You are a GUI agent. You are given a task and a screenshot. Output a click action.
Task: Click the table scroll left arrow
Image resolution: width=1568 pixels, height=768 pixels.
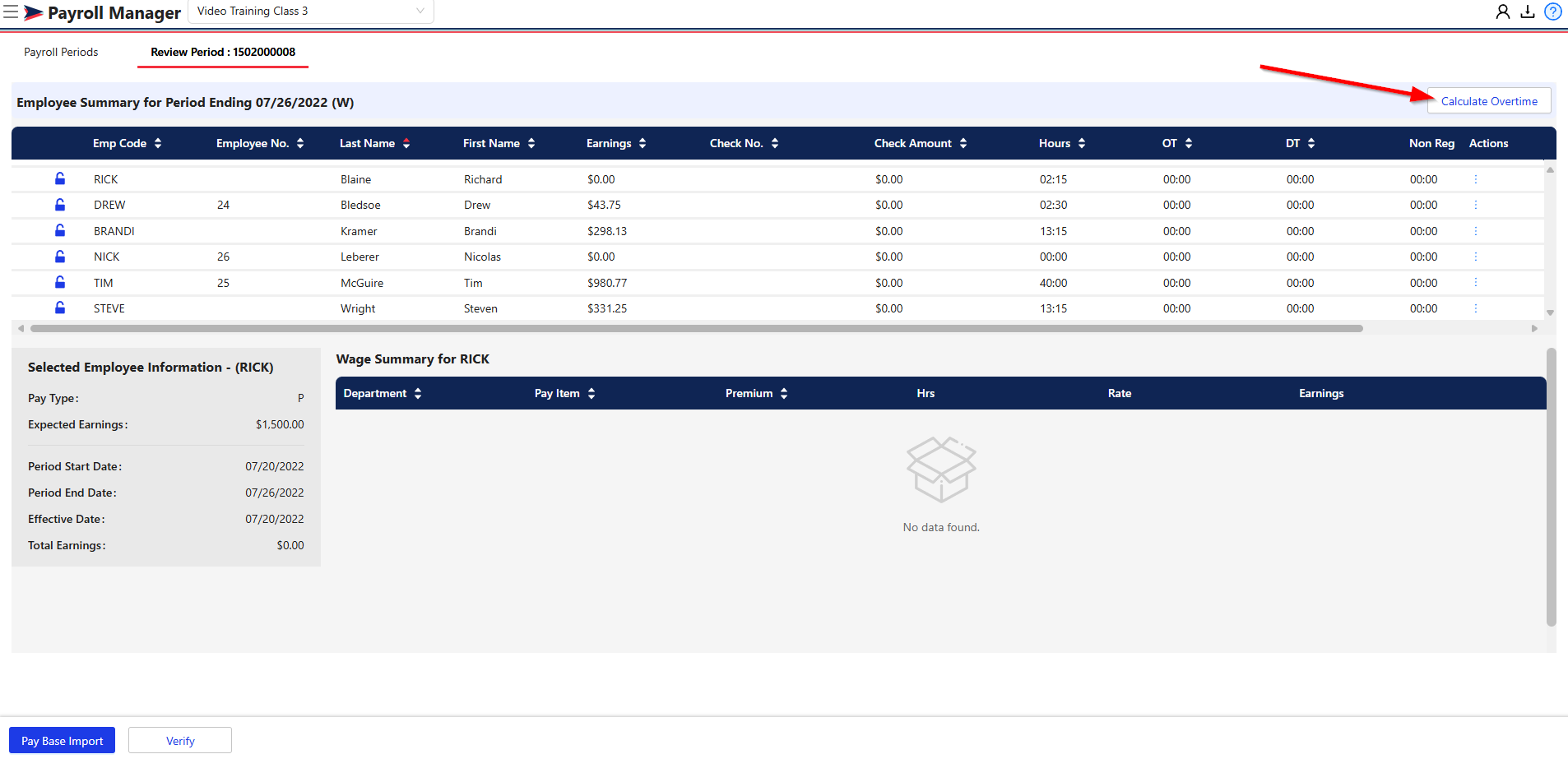[x=21, y=328]
